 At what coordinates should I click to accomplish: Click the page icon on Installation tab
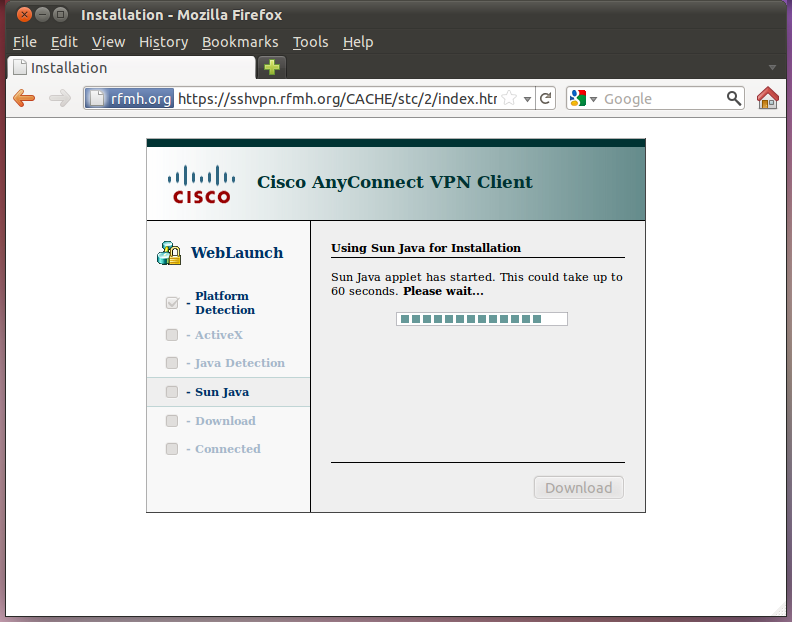(x=20, y=67)
